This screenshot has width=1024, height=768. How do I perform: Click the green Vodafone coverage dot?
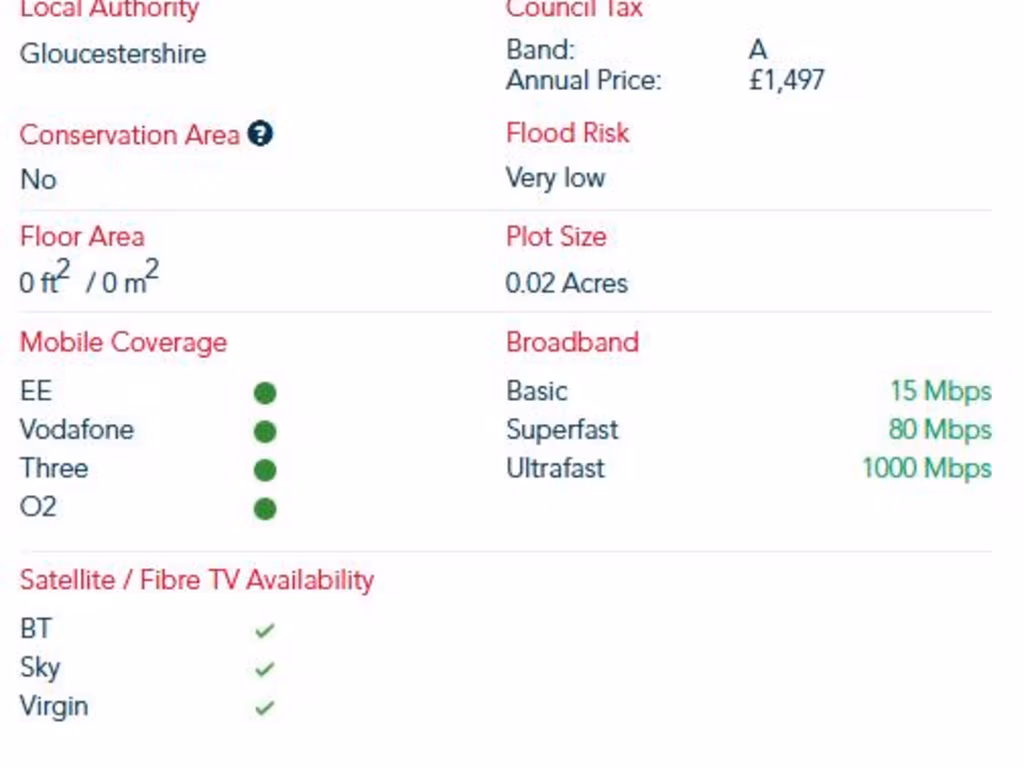[x=265, y=432]
